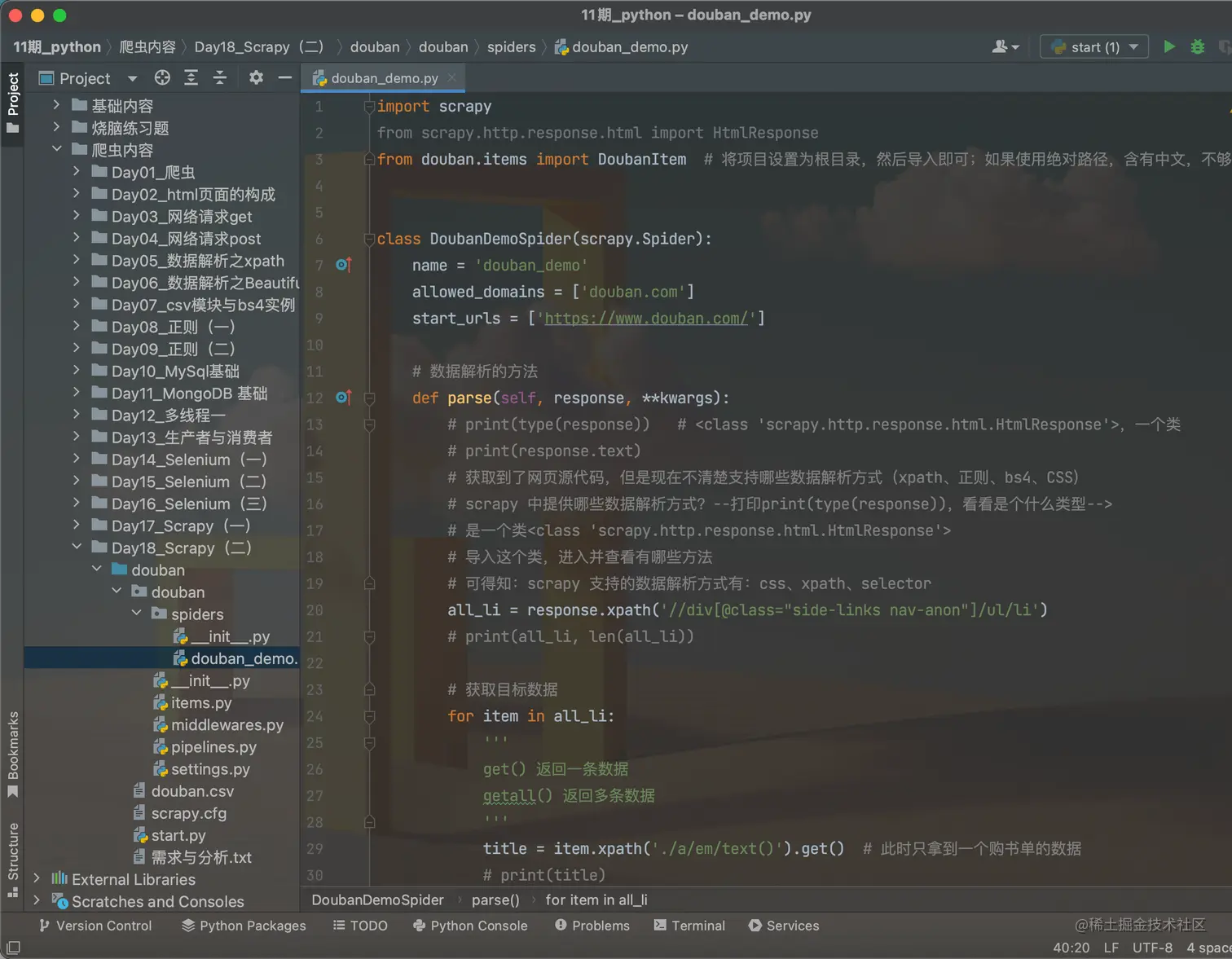Viewport: 1232px width, 959px height.
Task: Open the start (1) run configuration dropdown
Action: [x=1094, y=46]
